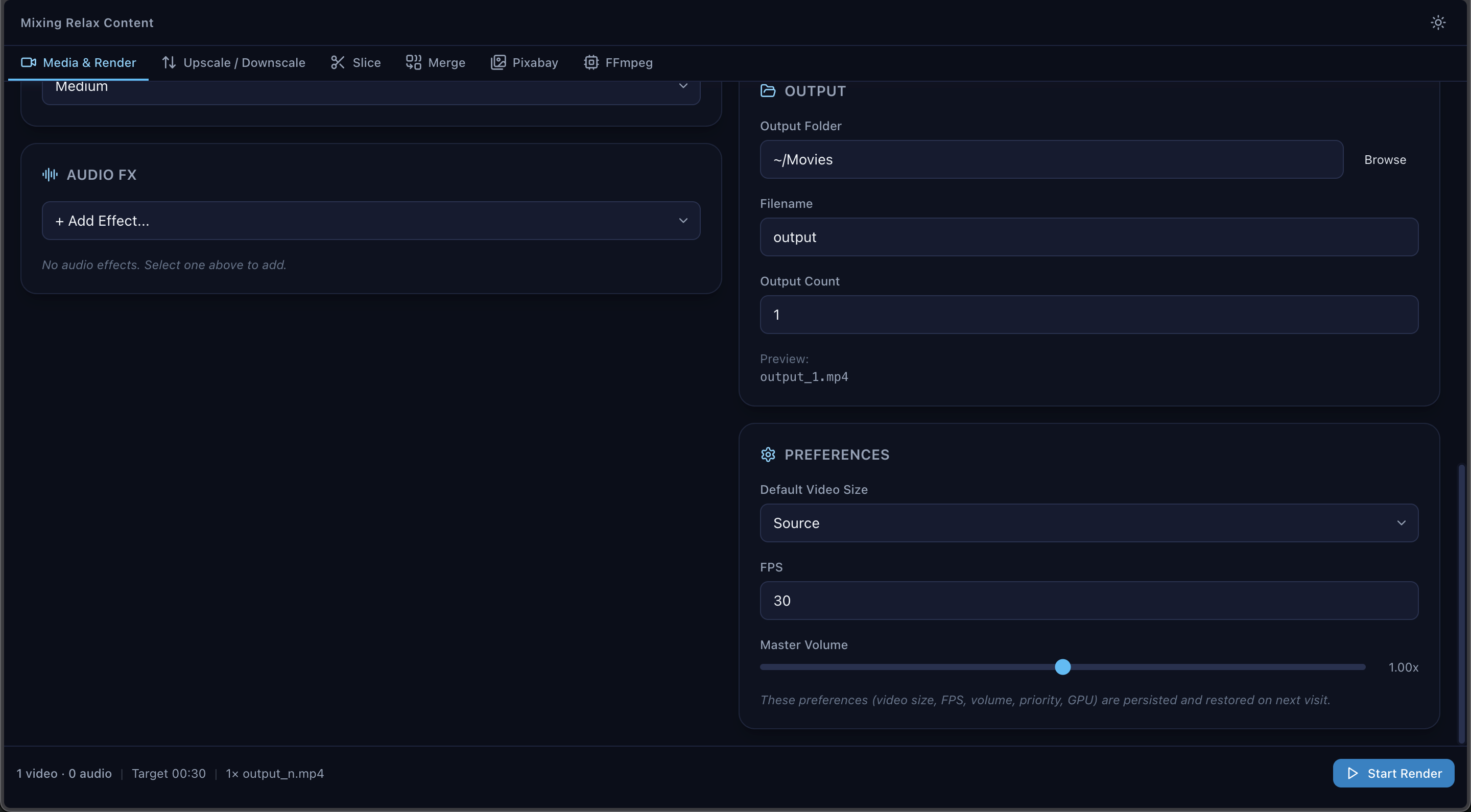Open the Pixabay tab
The height and width of the screenshot is (812, 1471).
click(524, 62)
